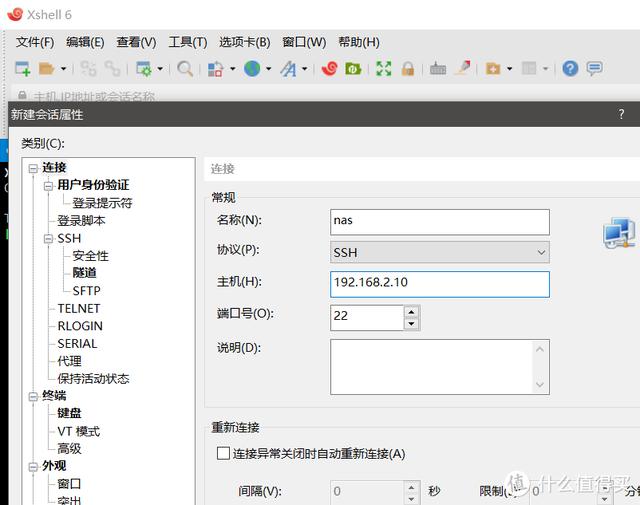The image size is (640, 505).
Task: Select 登录脚本 in the category tree
Action: (81, 220)
